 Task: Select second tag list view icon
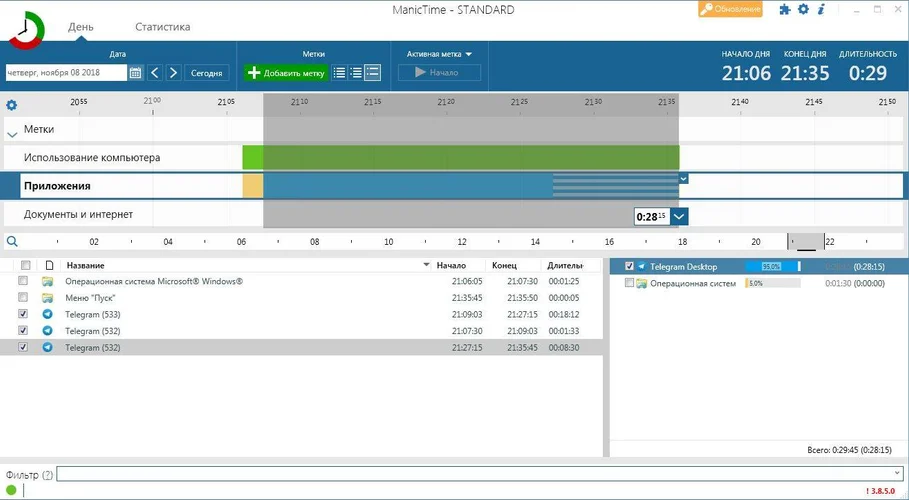tap(356, 73)
